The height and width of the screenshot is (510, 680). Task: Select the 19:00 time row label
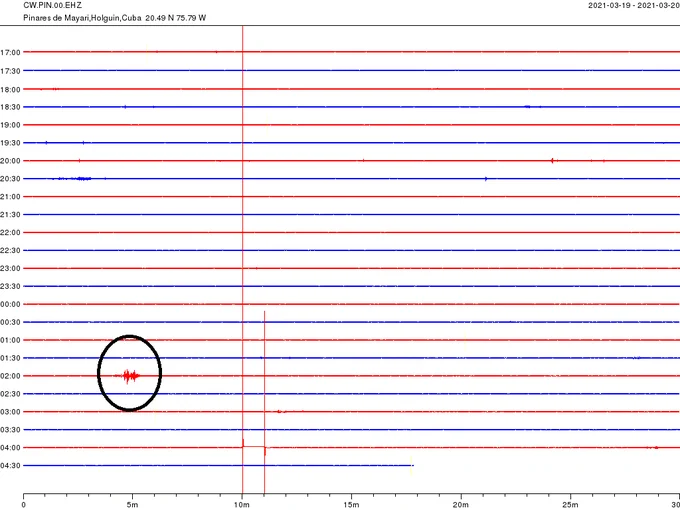(10, 125)
